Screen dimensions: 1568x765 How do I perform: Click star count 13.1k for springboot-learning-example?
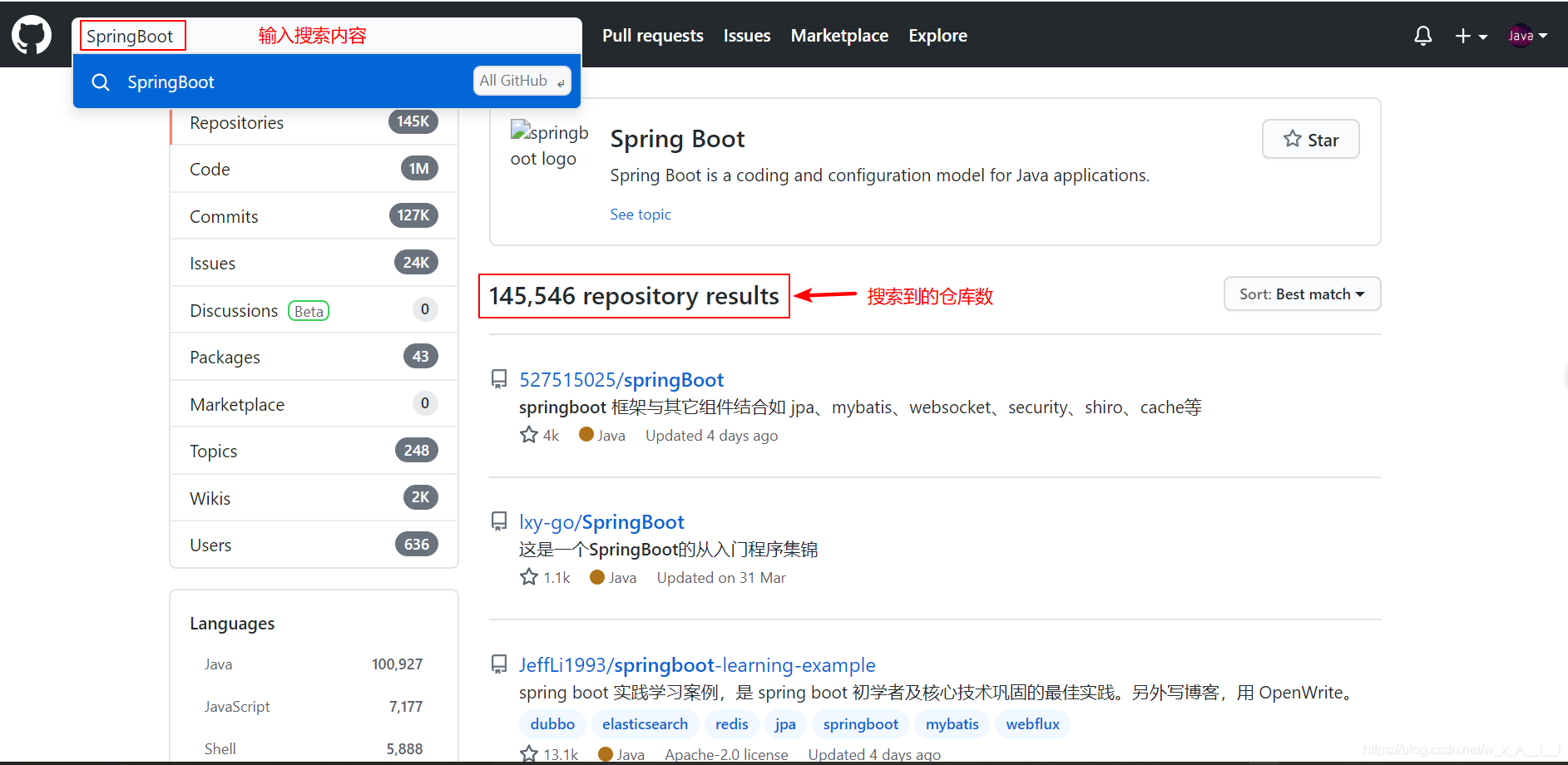(549, 754)
